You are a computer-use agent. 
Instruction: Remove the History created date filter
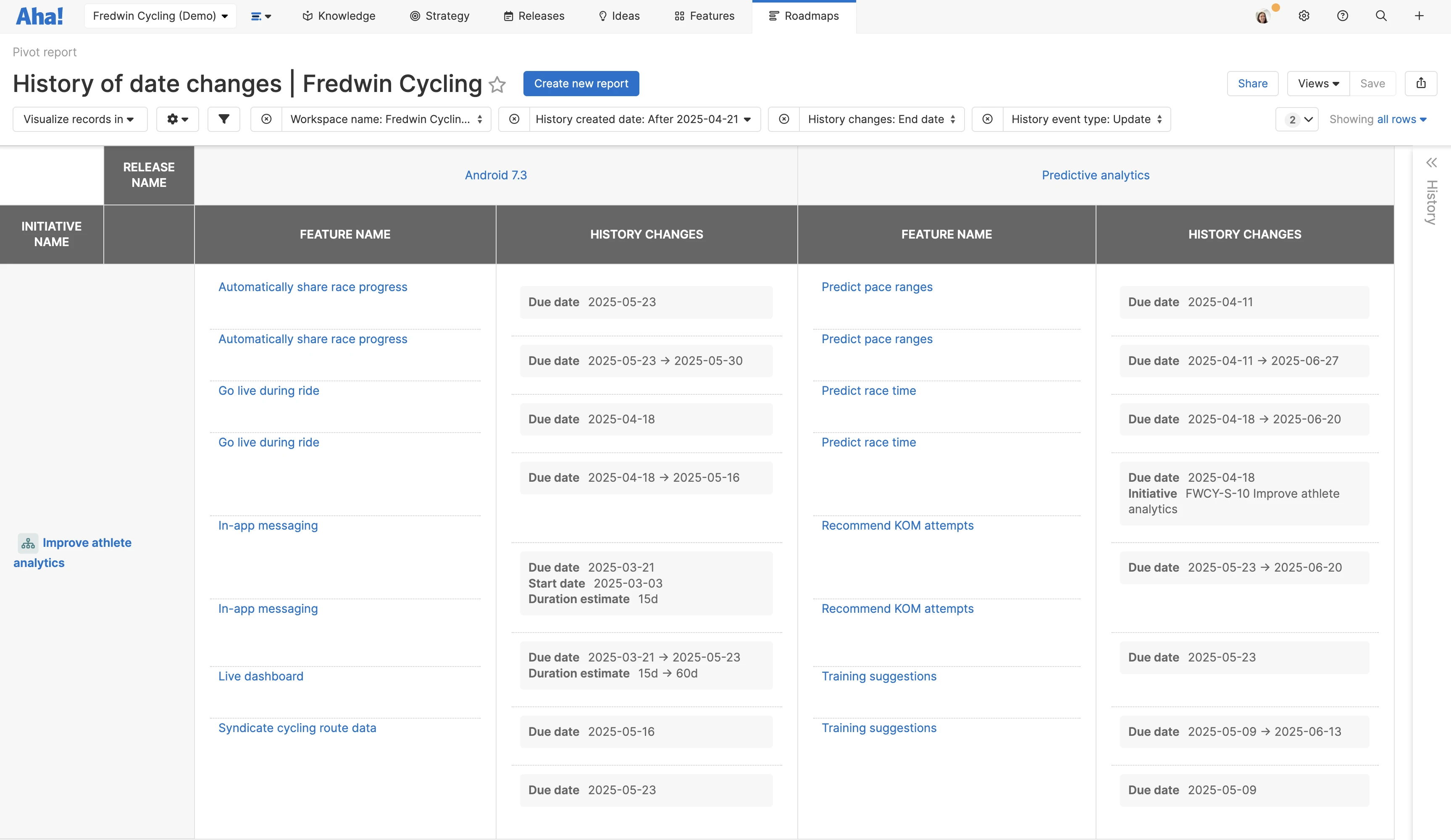point(514,119)
